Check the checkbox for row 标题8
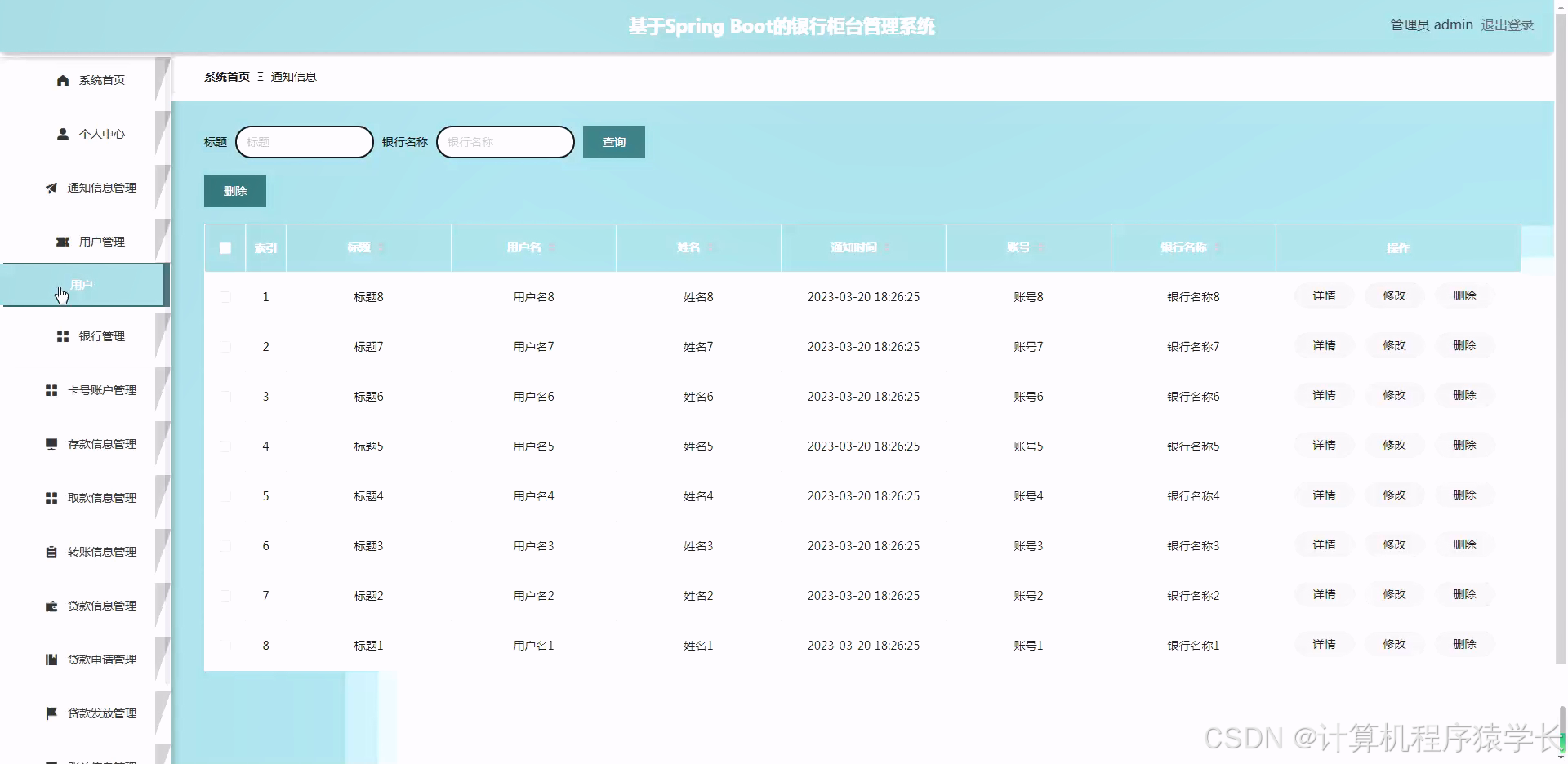 [225, 297]
